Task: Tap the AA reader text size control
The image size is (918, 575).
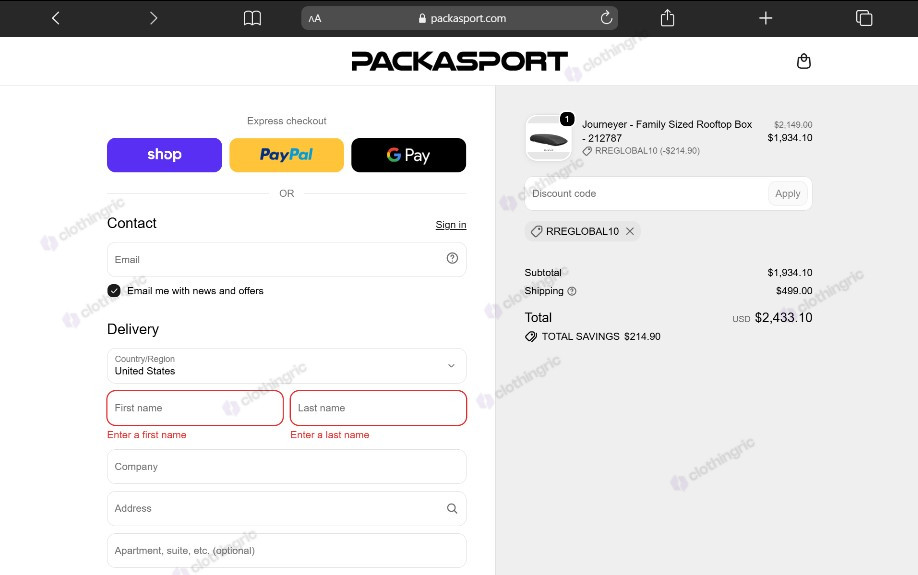Action: coord(315,18)
